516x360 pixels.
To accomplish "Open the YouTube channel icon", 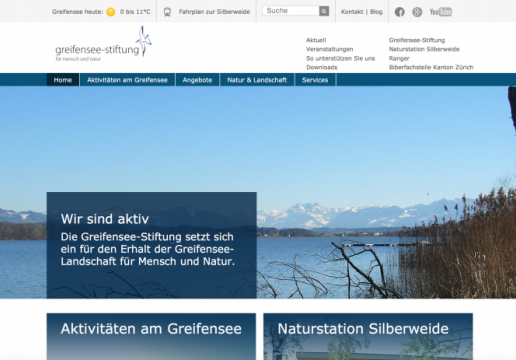I will (x=441, y=12).
